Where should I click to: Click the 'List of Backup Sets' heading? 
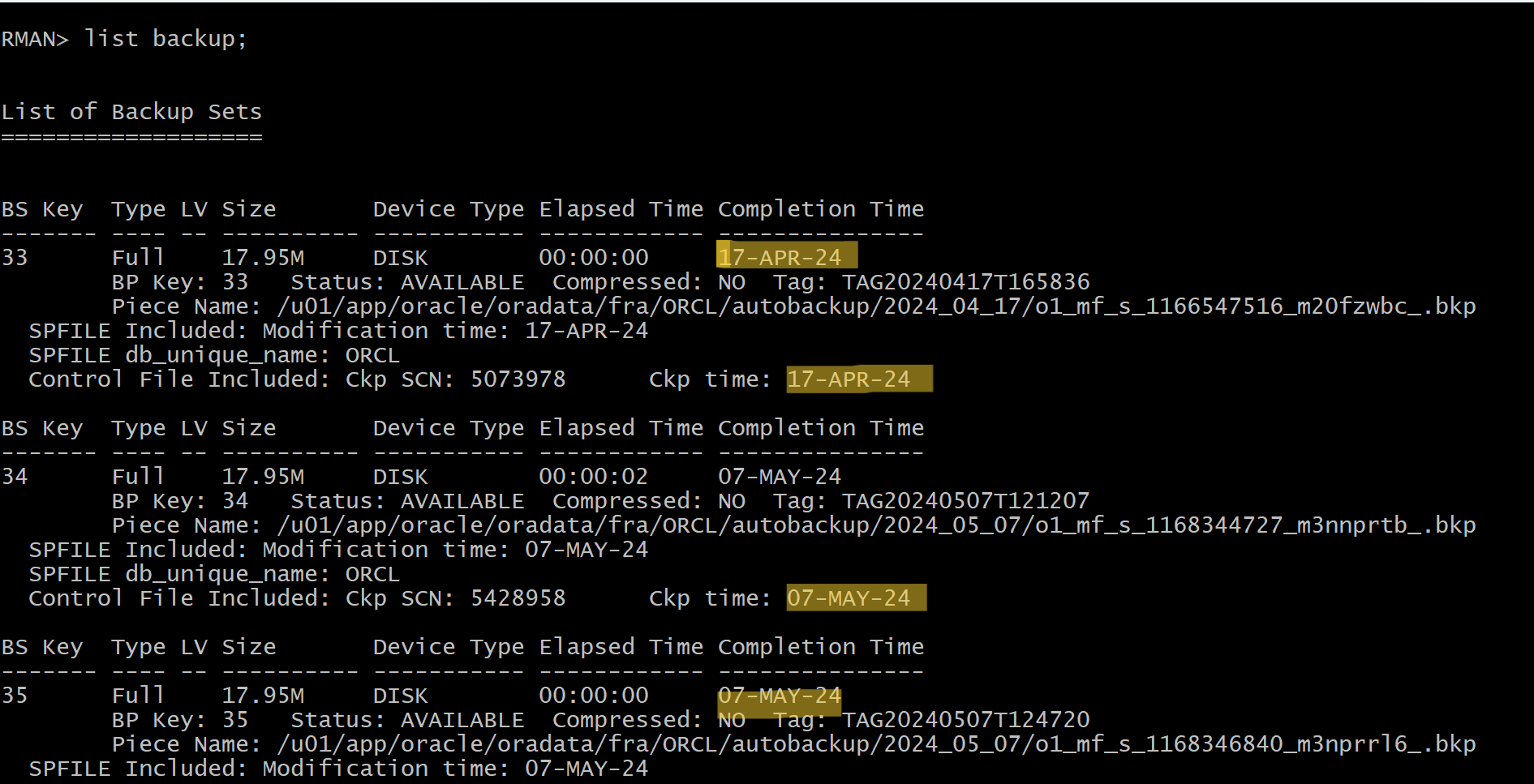point(131,112)
